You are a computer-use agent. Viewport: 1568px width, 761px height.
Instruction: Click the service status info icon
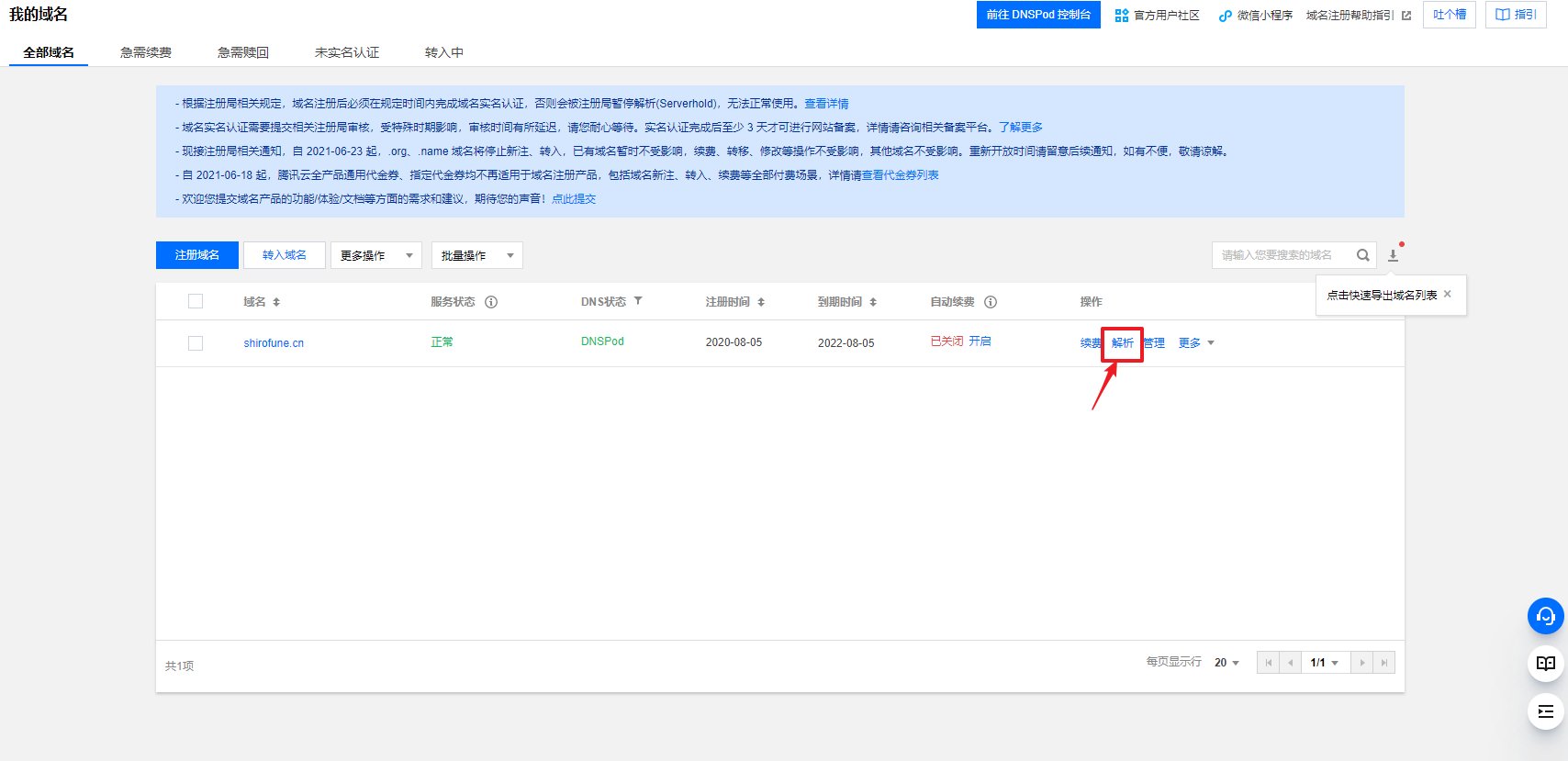(x=491, y=302)
